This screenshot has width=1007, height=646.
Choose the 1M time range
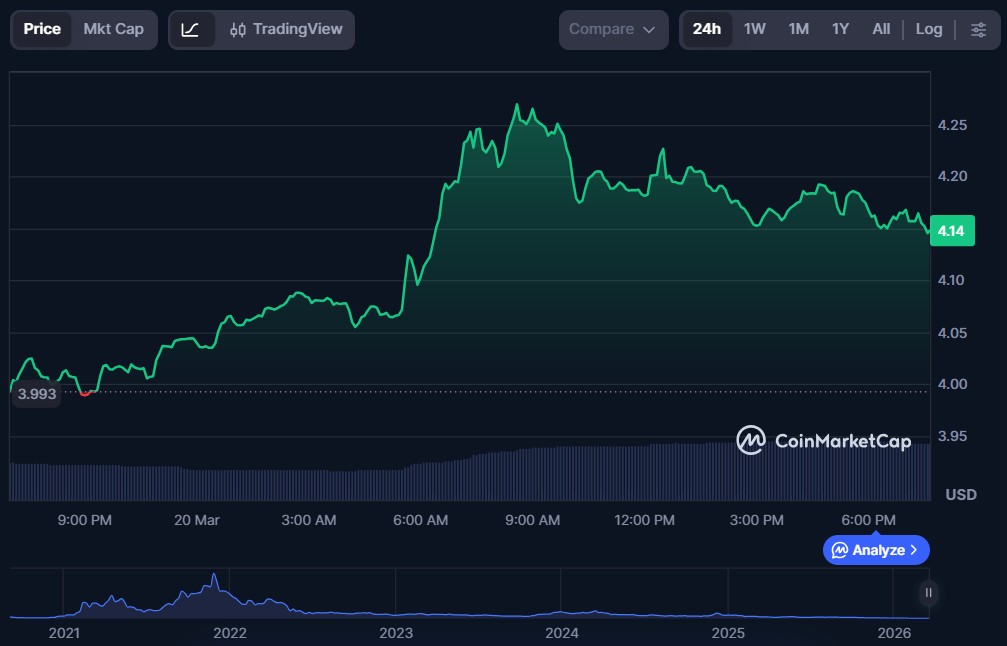[798, 29]
